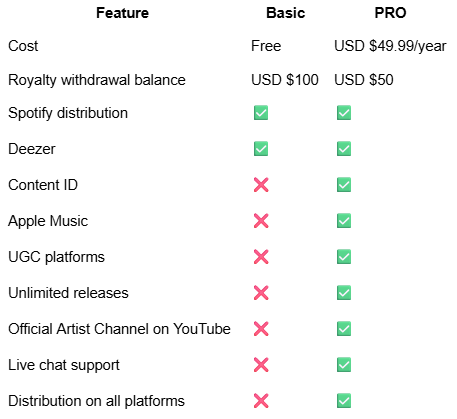Click the red X for Distribution on all platforms
457x419 pixels.
pyautogui.click(x=261, y=401)
